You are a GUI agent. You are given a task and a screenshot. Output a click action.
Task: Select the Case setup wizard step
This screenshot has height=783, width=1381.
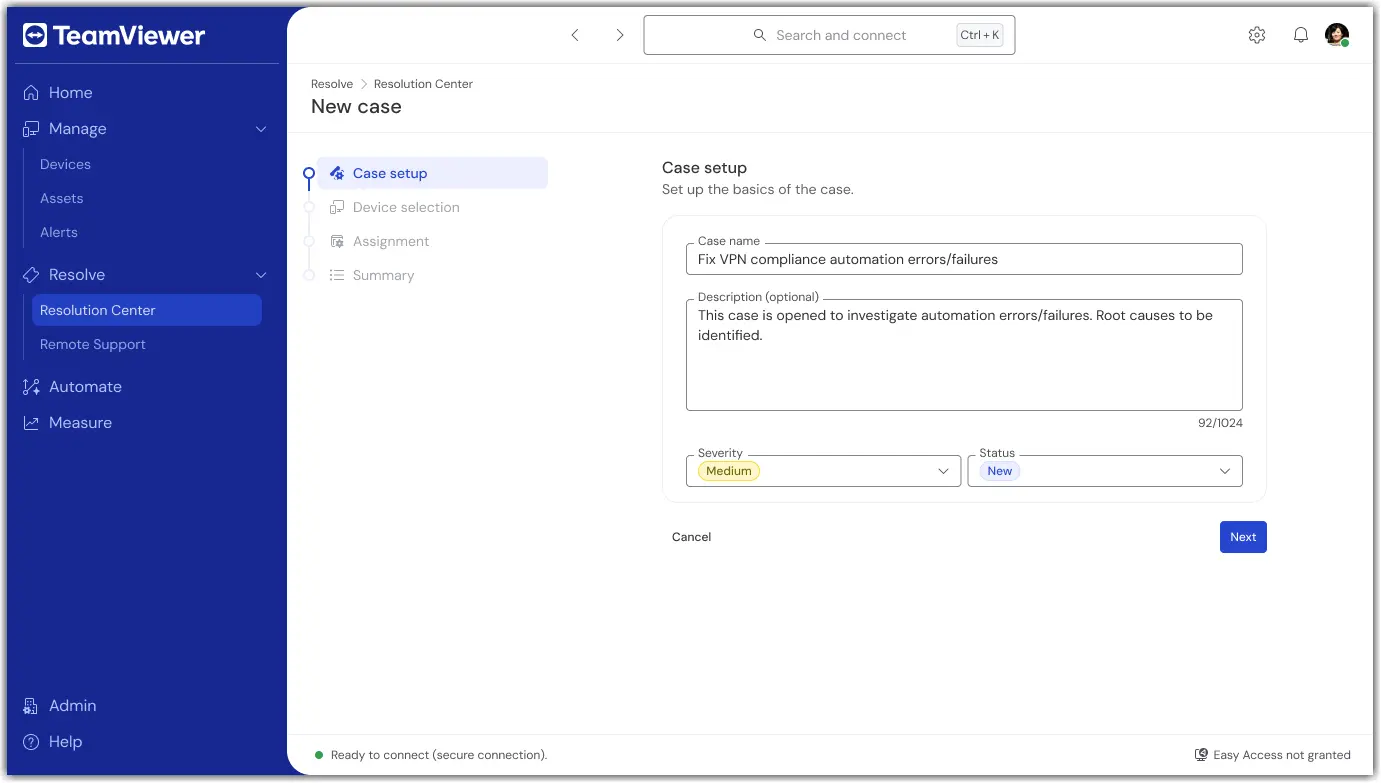[432, 173]
